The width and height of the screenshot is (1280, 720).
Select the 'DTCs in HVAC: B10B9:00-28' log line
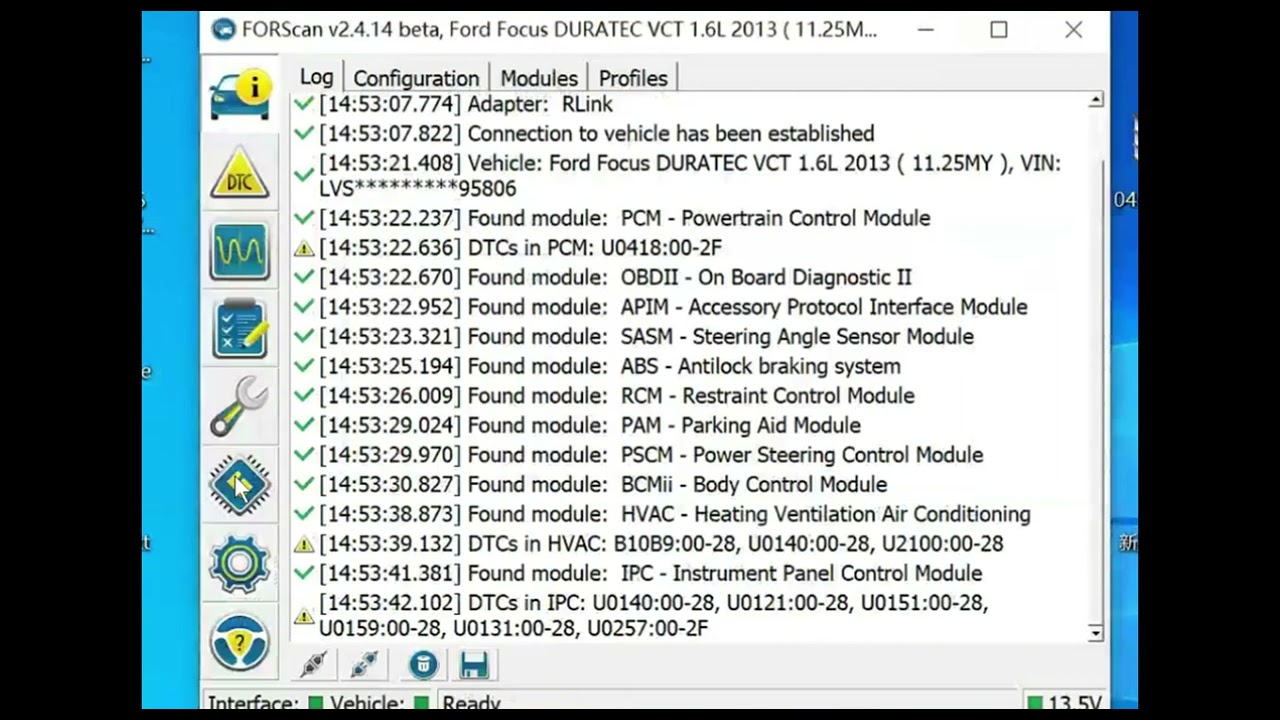click(661, 544)
